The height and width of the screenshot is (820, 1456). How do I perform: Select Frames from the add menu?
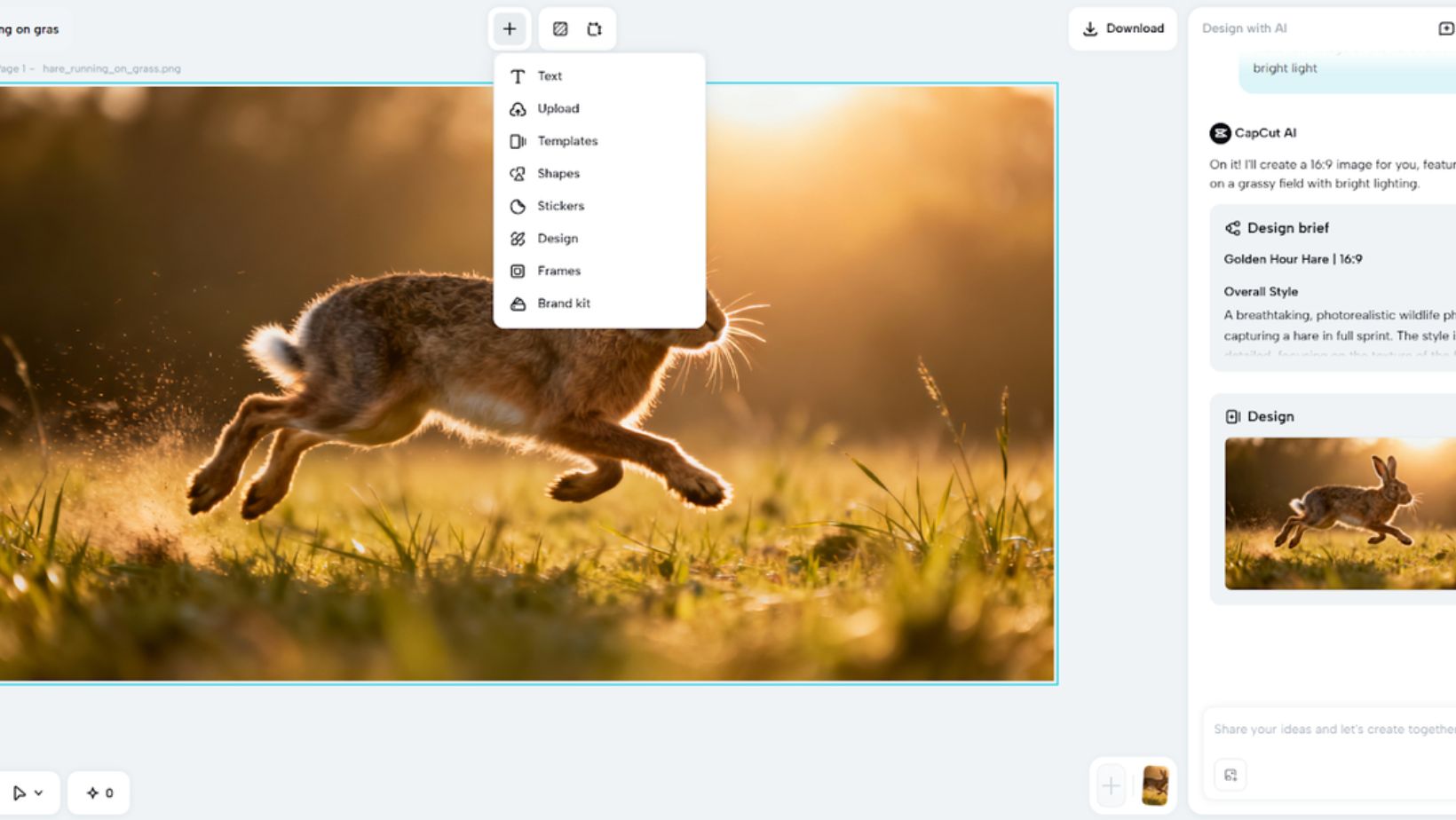(x=558, y=271)
